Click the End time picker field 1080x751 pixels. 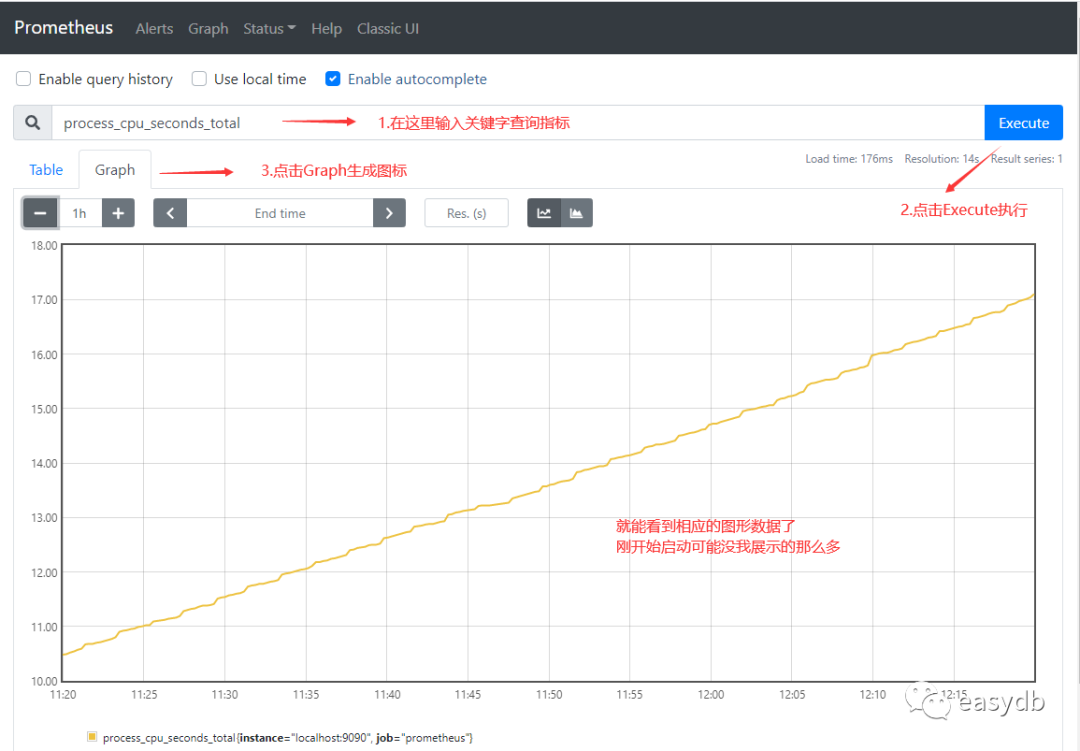coord(280,213)
